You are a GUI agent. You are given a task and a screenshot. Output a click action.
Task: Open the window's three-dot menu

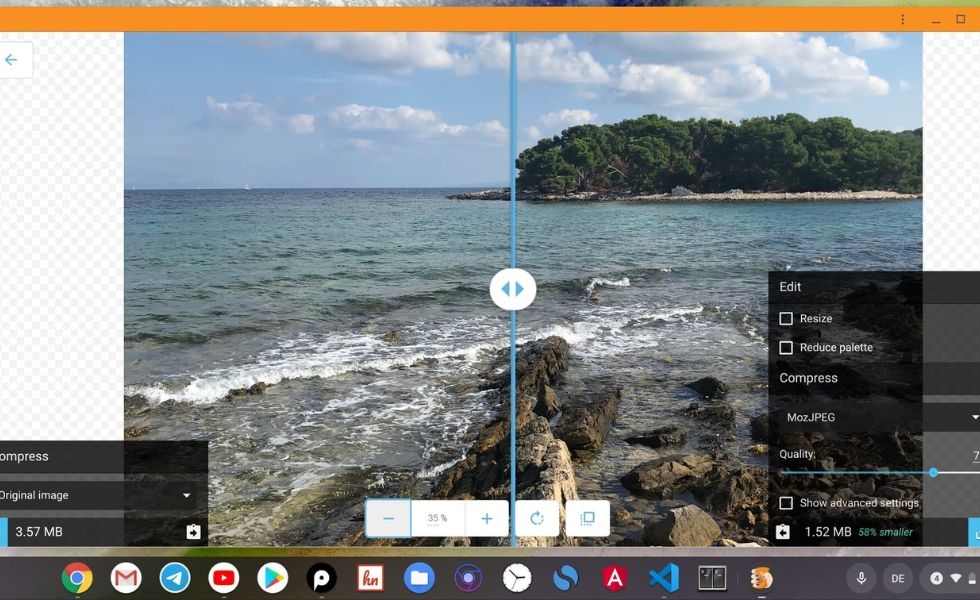click(902, 19)
